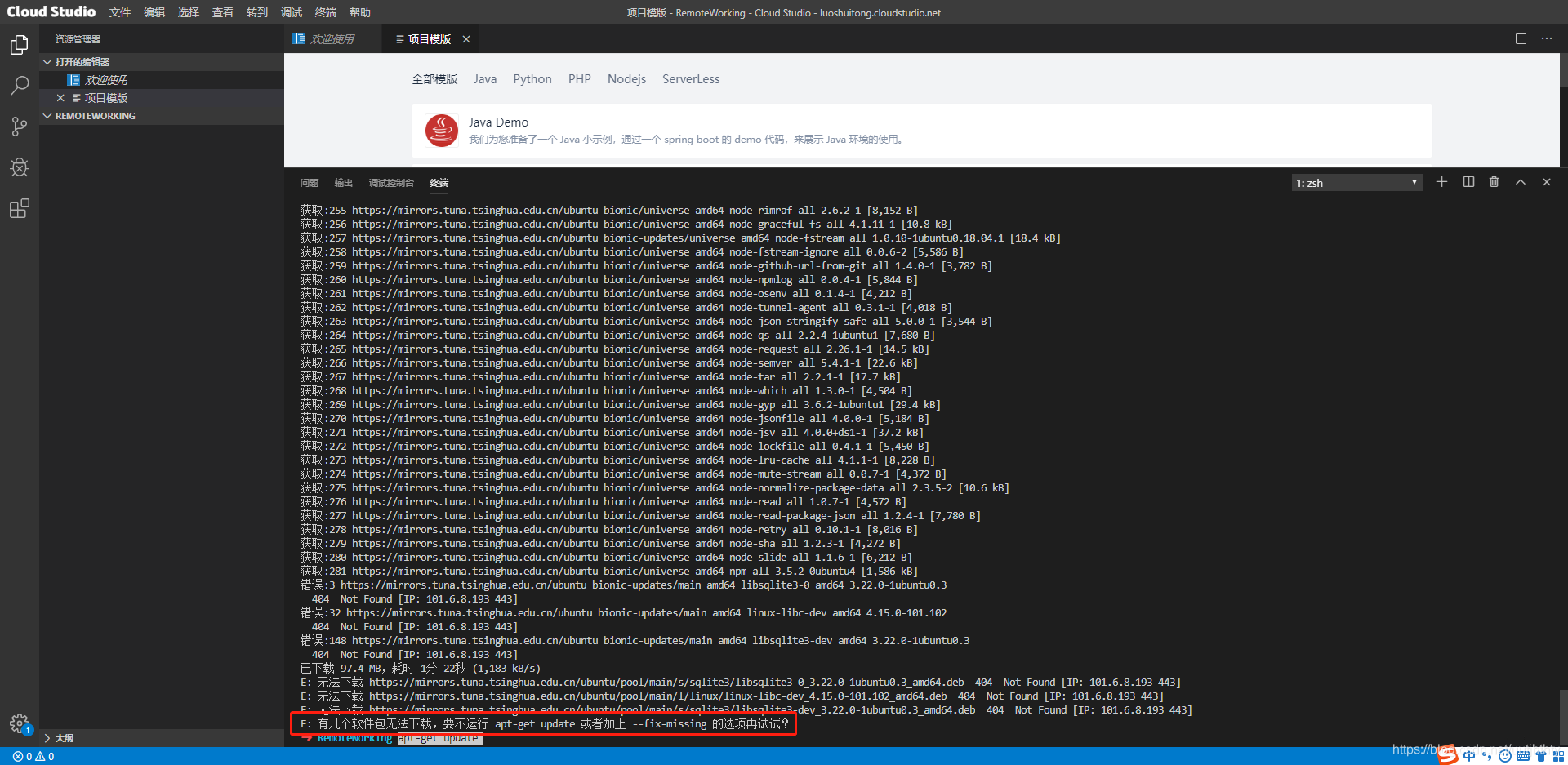Open the 编辑 menu
This screenshot has height=765, width=1568.
(x=154, y=12)
